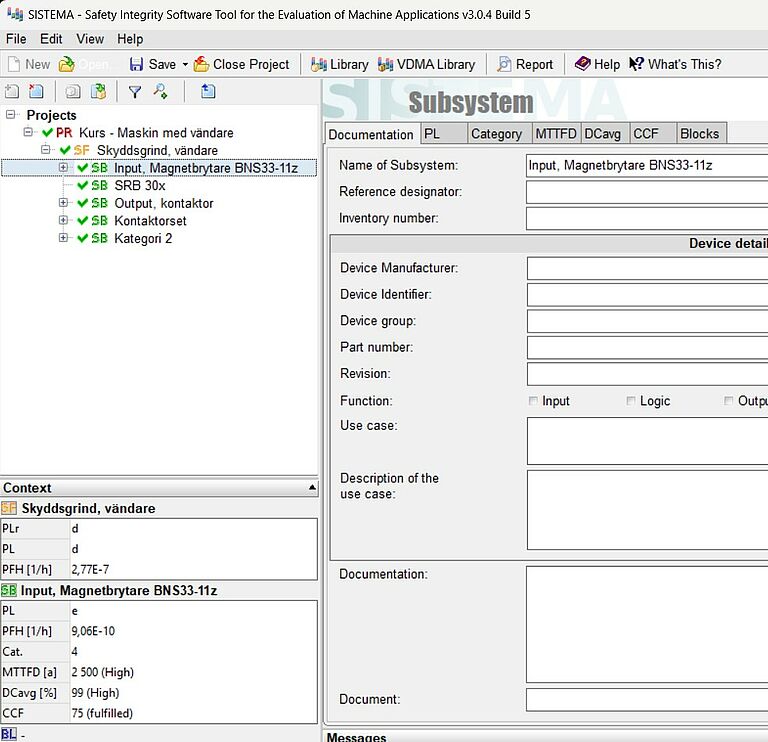Open the Save dropdown arrow
Image resolution: width=768 pixels, height=742 pixels.
pos(185,65)
